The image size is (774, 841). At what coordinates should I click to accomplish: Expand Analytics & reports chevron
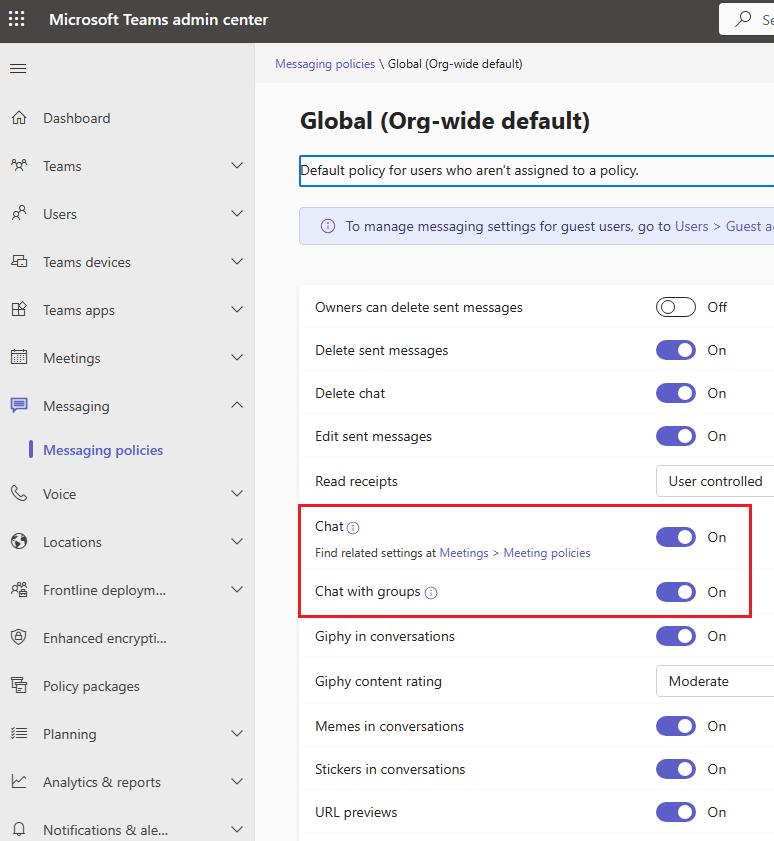(237, 781)
